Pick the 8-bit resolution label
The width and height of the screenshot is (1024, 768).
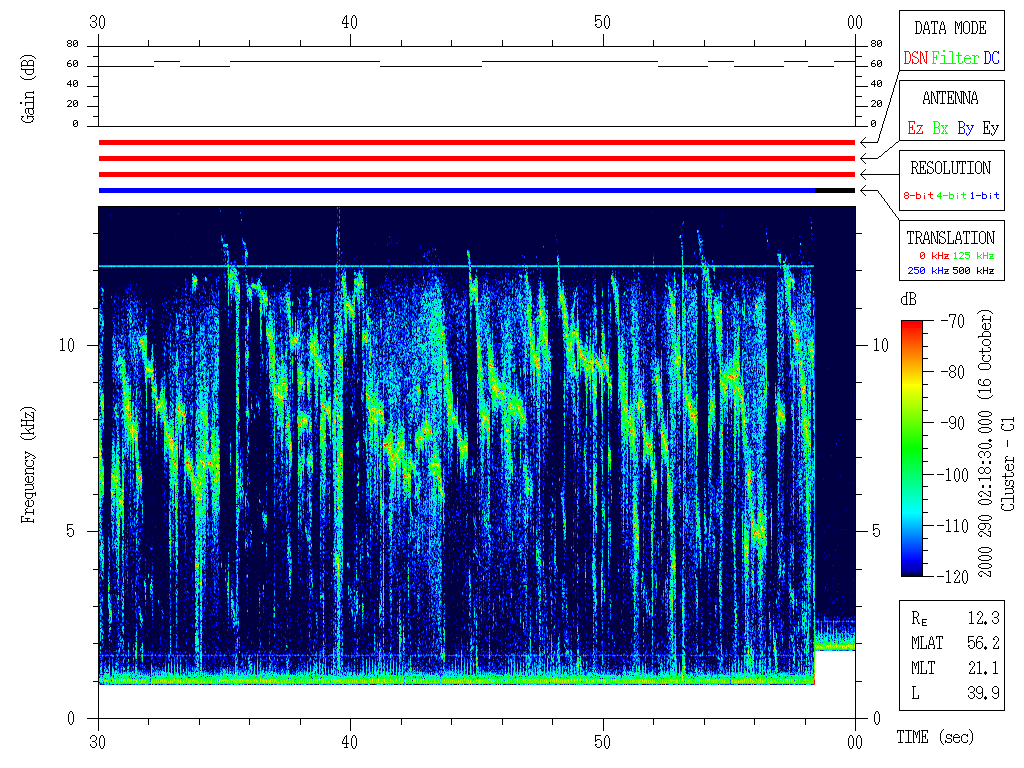coord(919,196)
